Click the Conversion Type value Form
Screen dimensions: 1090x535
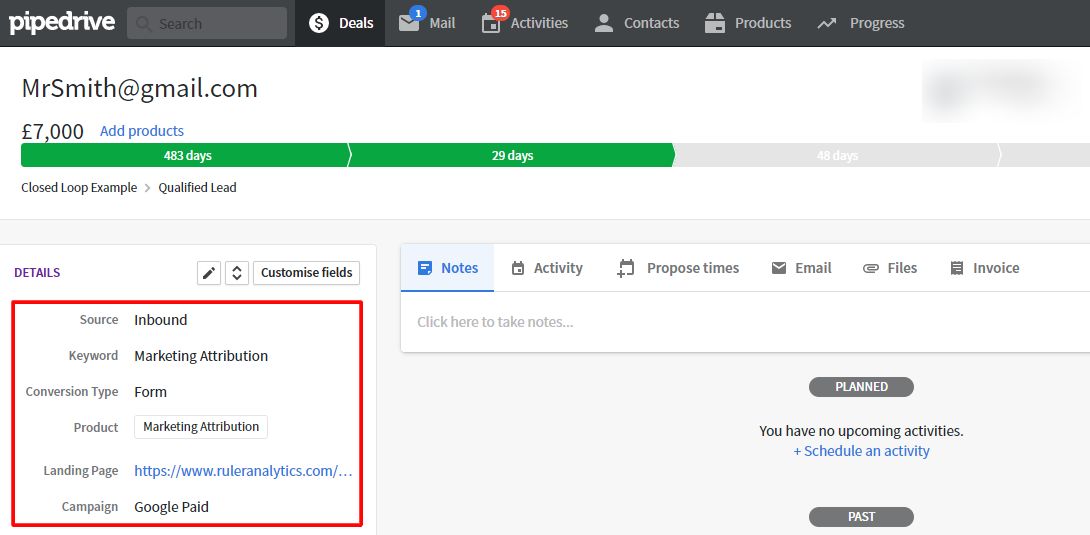pos(150,392)
